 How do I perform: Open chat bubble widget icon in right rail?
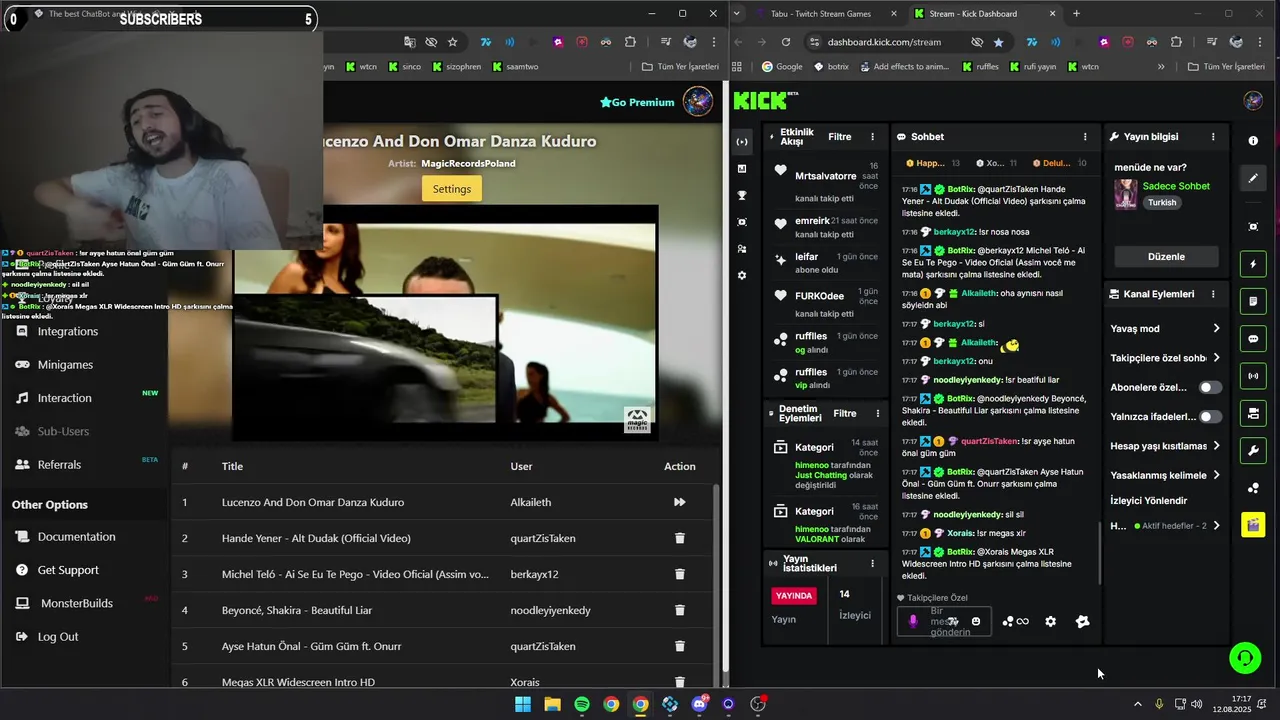pyautogui.click(x=1253, y=339)
